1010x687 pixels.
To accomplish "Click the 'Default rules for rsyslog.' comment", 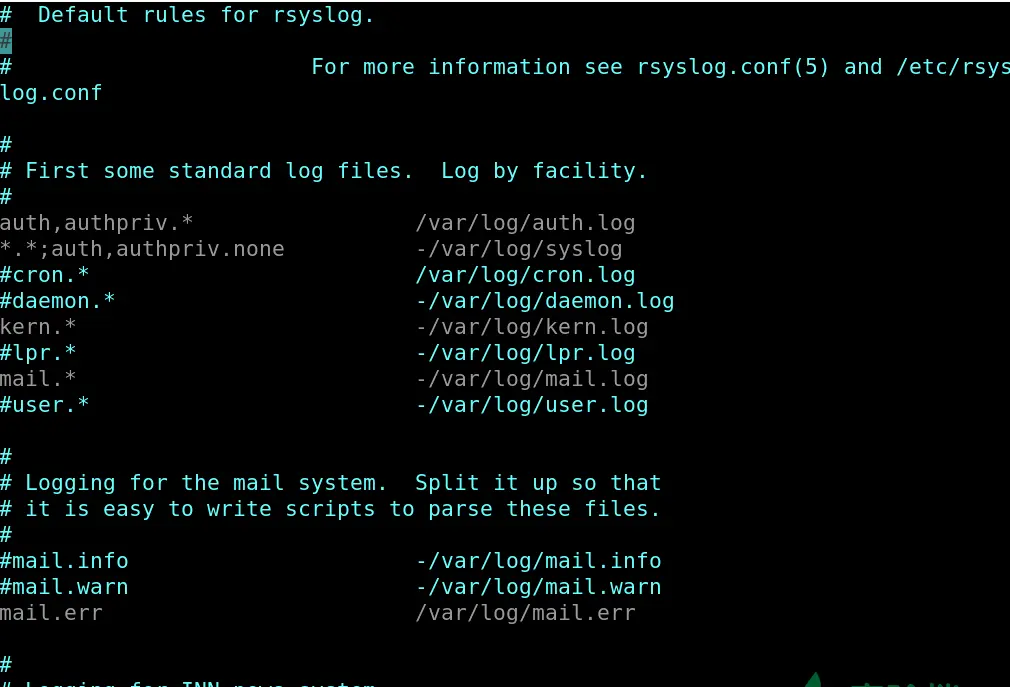I will (205, 15).
